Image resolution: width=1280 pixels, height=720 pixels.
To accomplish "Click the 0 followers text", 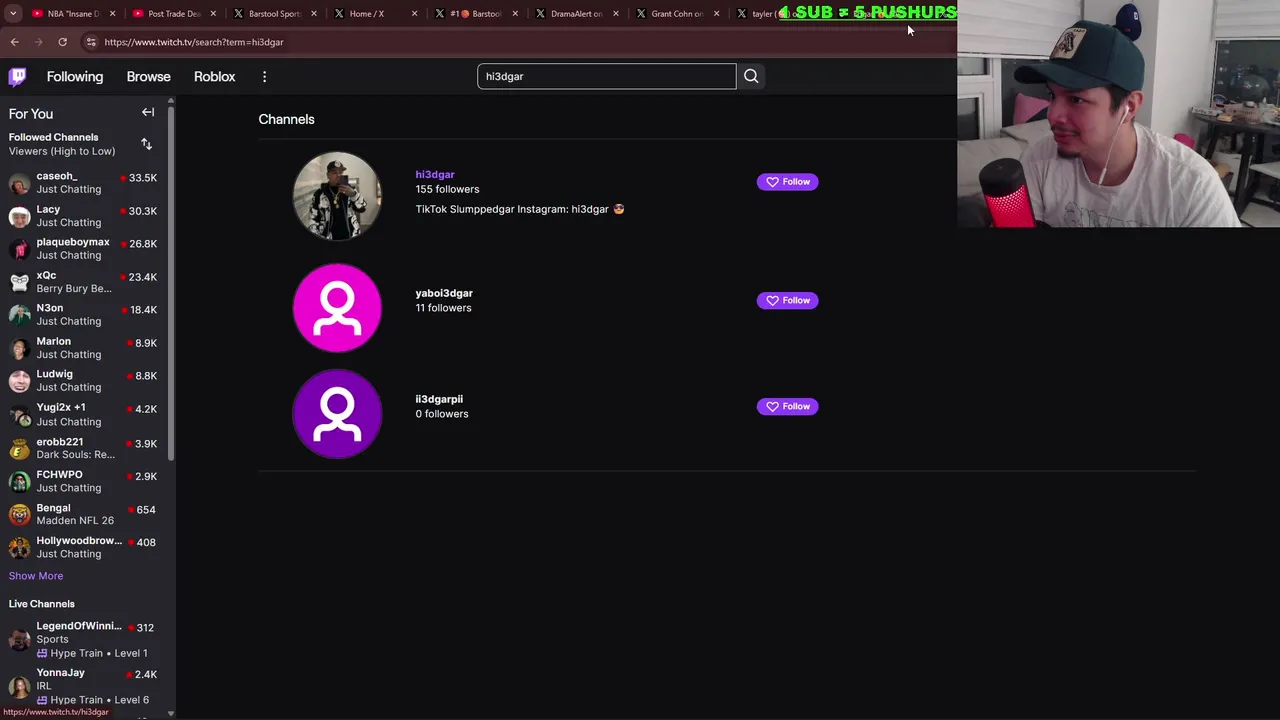I will click(x=441, y=414).
